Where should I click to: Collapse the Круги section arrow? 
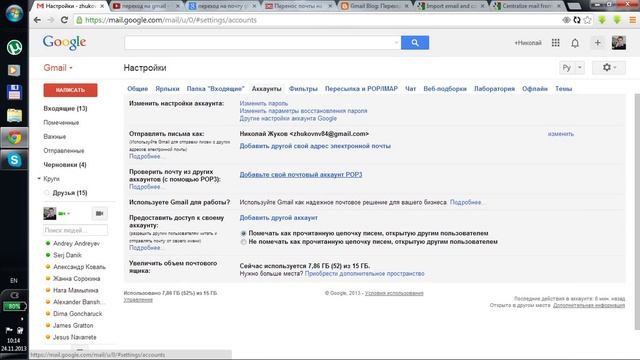(39, 179)
